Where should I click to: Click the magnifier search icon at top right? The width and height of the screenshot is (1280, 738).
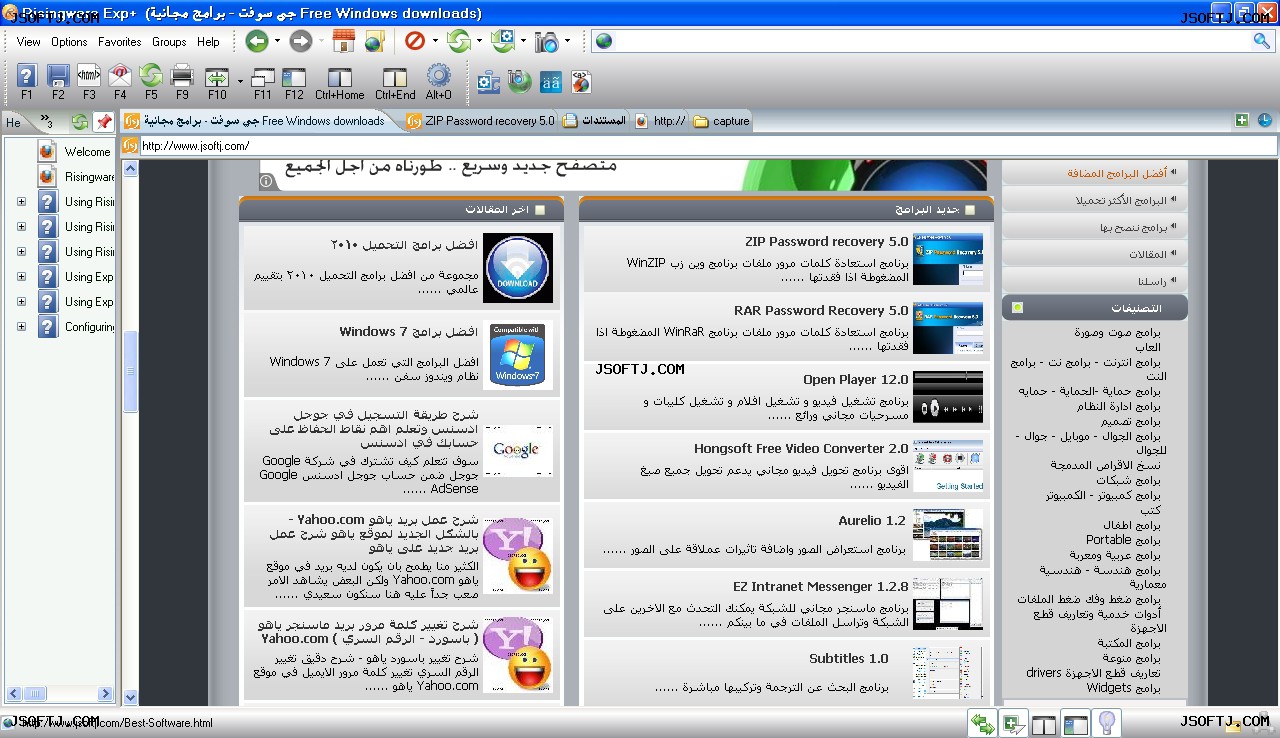tap(1262, 41)
